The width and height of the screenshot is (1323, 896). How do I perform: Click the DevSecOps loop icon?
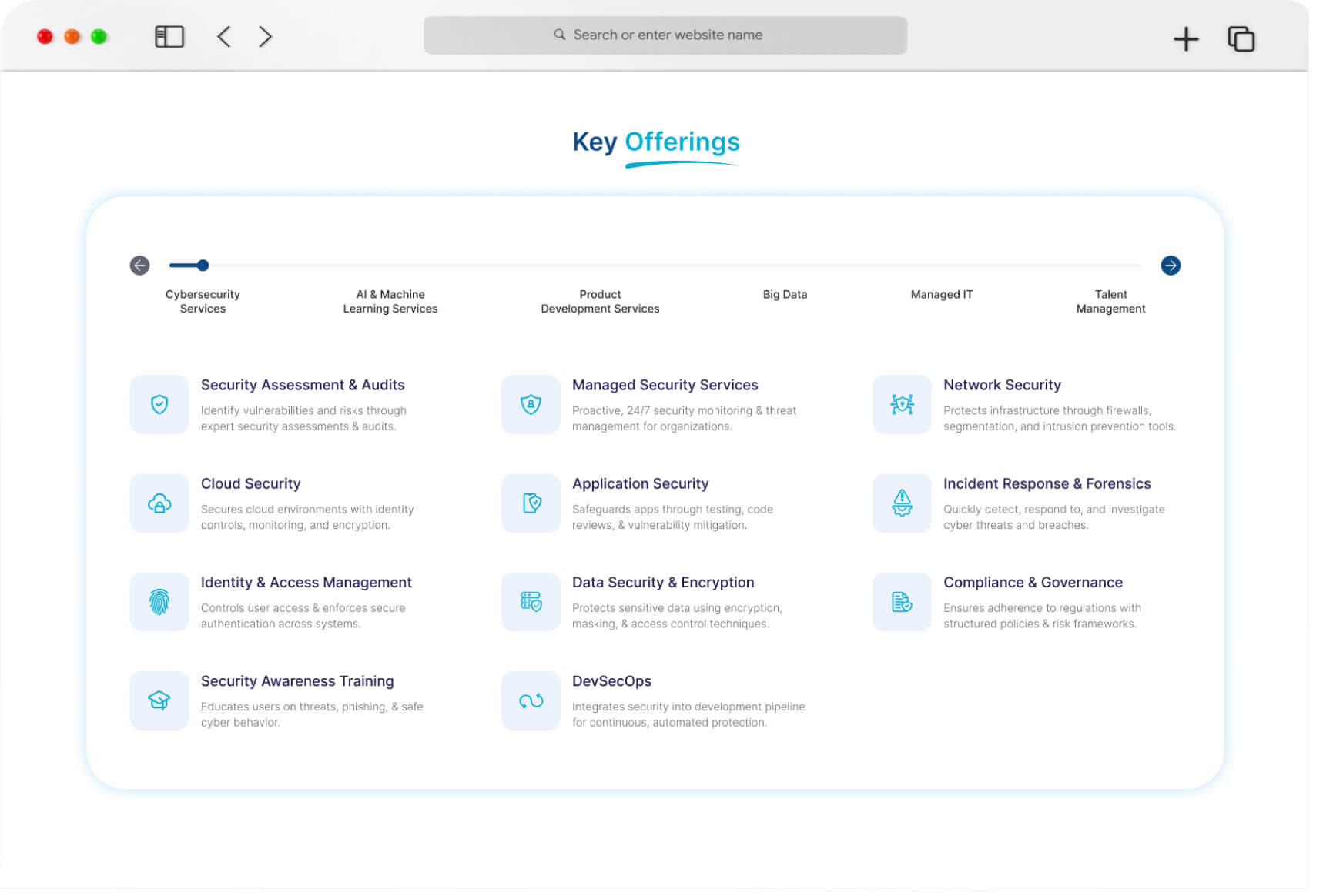pos(530,700)
